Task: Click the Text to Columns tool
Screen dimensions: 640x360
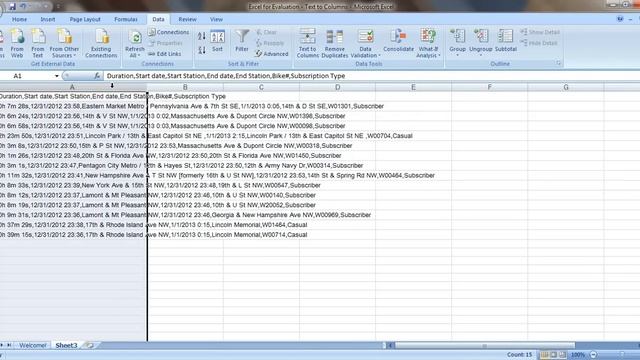Action: click(x=307, y=43)
